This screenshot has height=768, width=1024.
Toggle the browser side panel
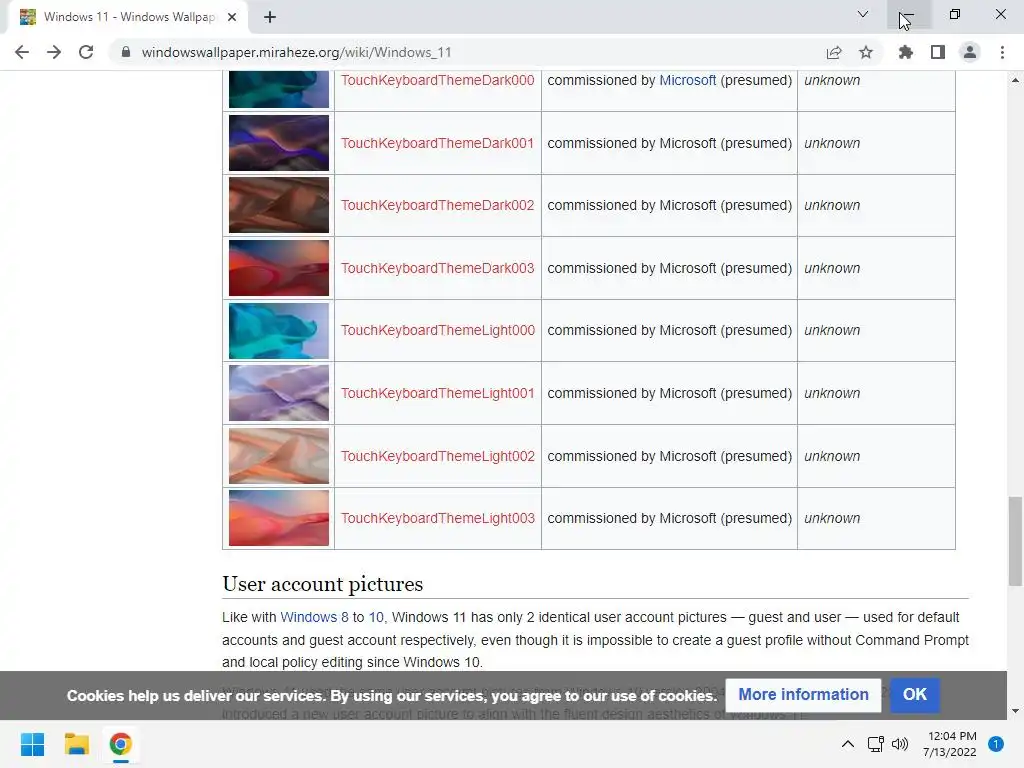[938, 52]
